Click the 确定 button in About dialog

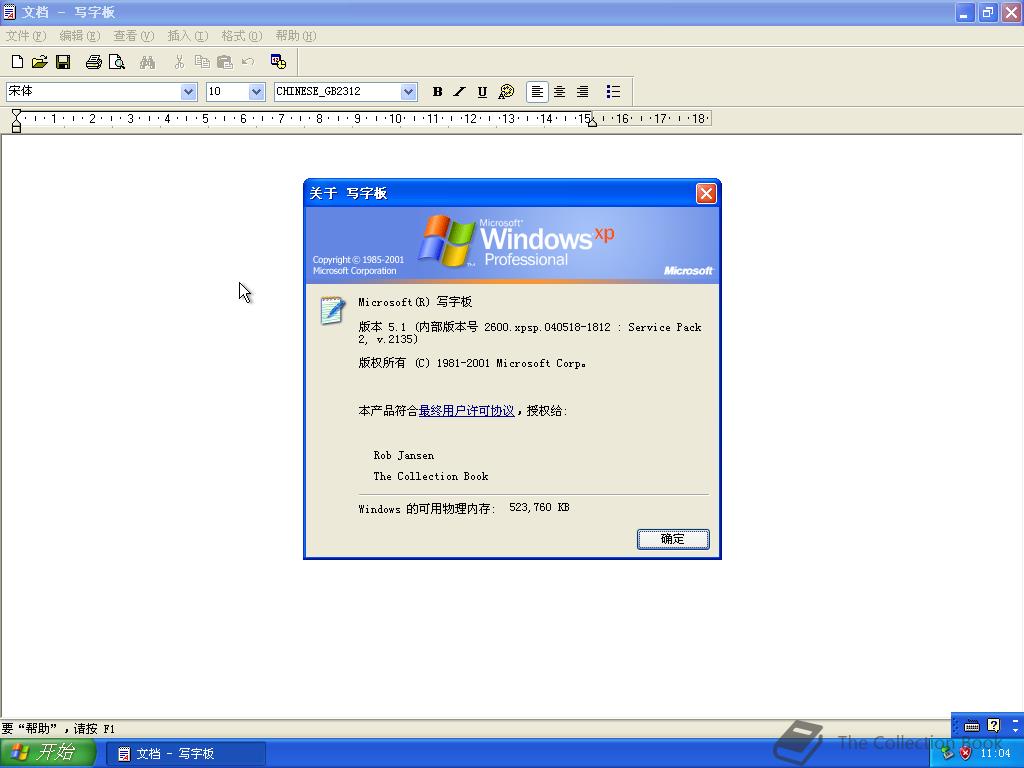click(673, 539)
